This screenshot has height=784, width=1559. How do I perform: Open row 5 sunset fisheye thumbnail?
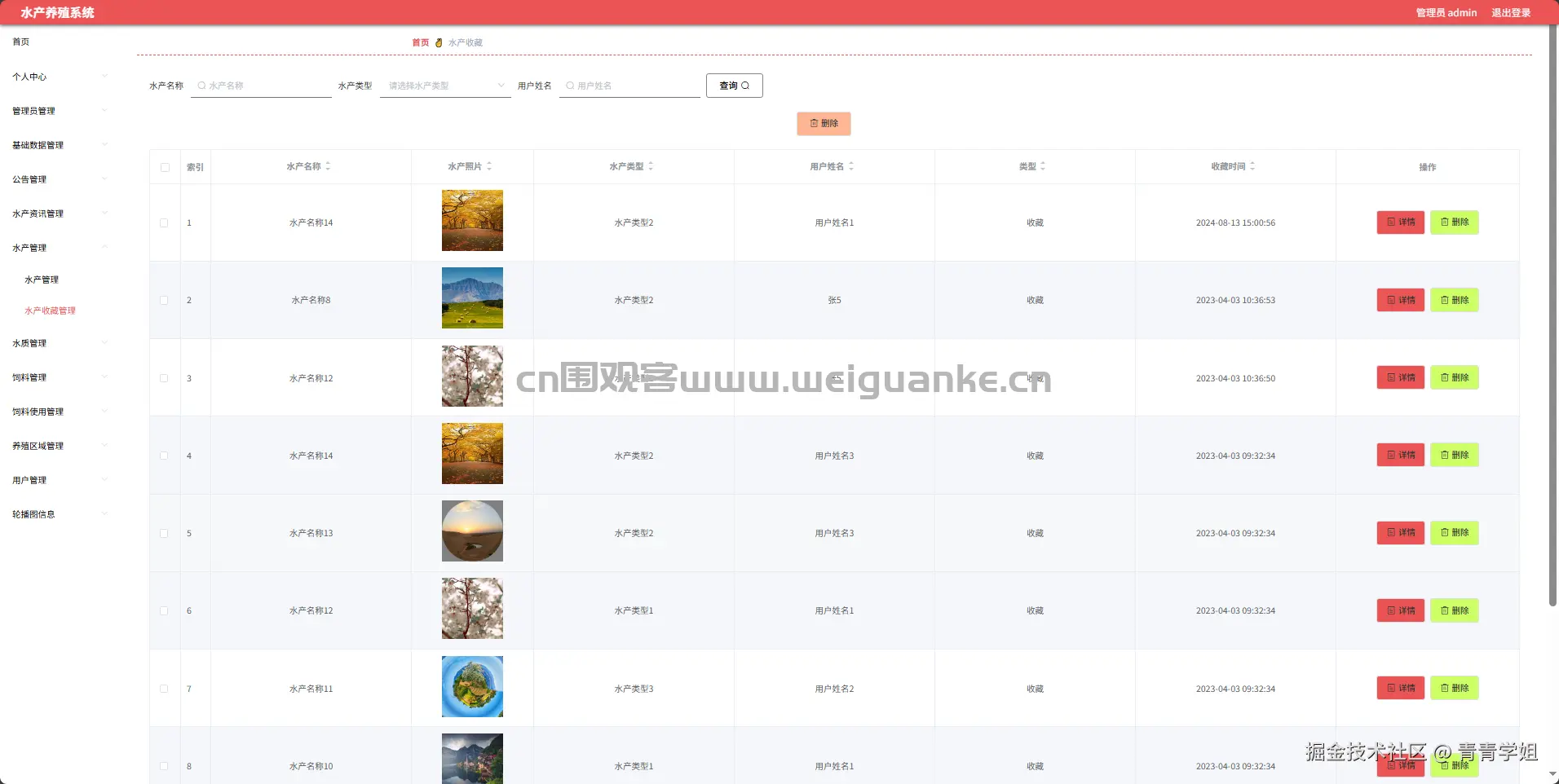[x=472, y=531]
